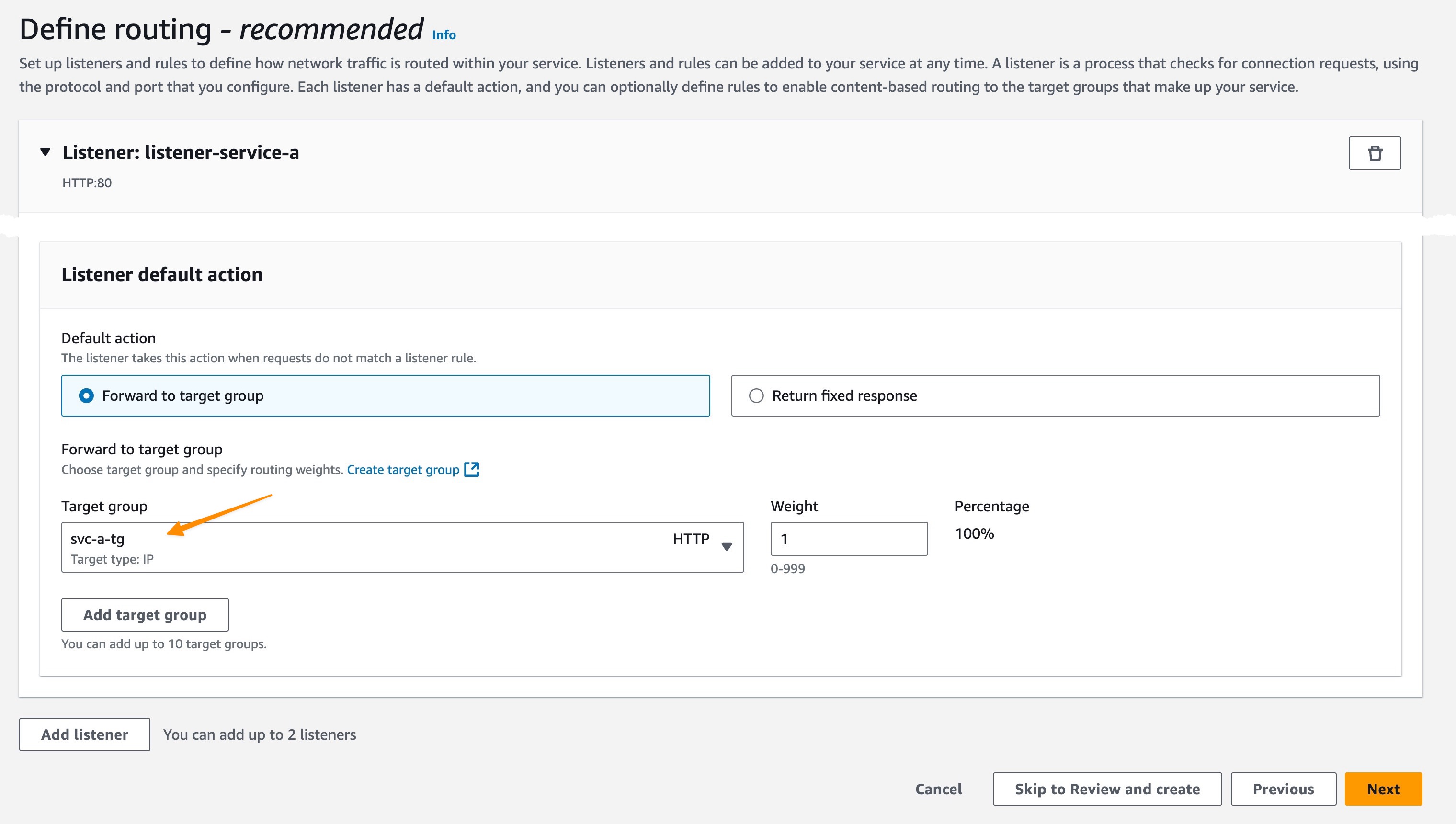1456x824 pixels.
Task: Proceed with the Next button
Action: (1383, 789)
